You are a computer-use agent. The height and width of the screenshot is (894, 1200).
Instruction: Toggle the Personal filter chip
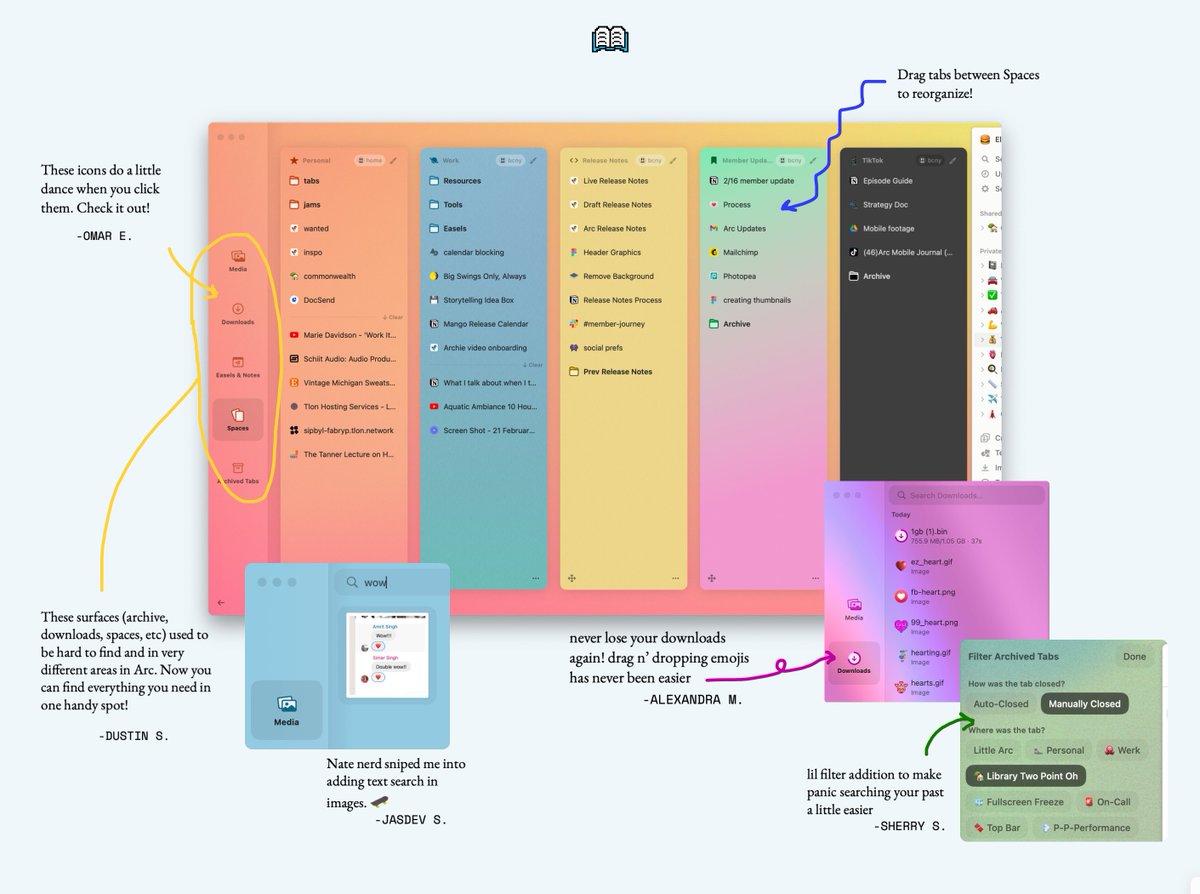[1058, 750]
